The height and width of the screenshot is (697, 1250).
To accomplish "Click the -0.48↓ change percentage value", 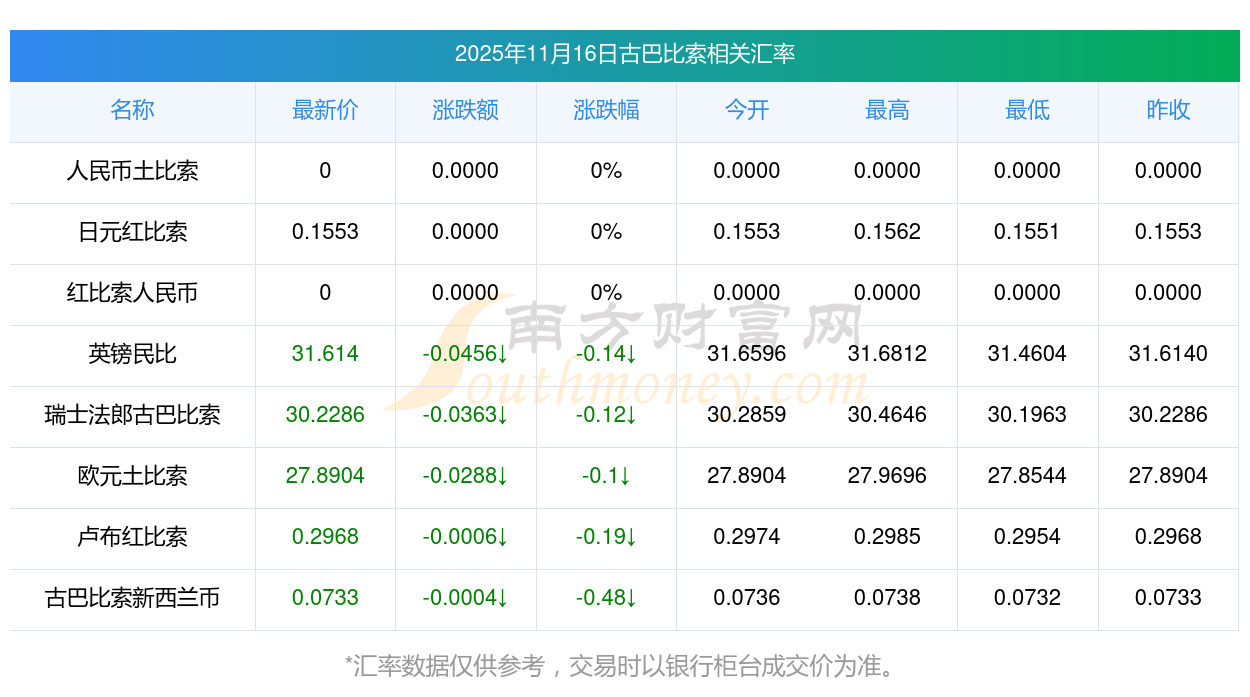I will [x=606, y=598].
